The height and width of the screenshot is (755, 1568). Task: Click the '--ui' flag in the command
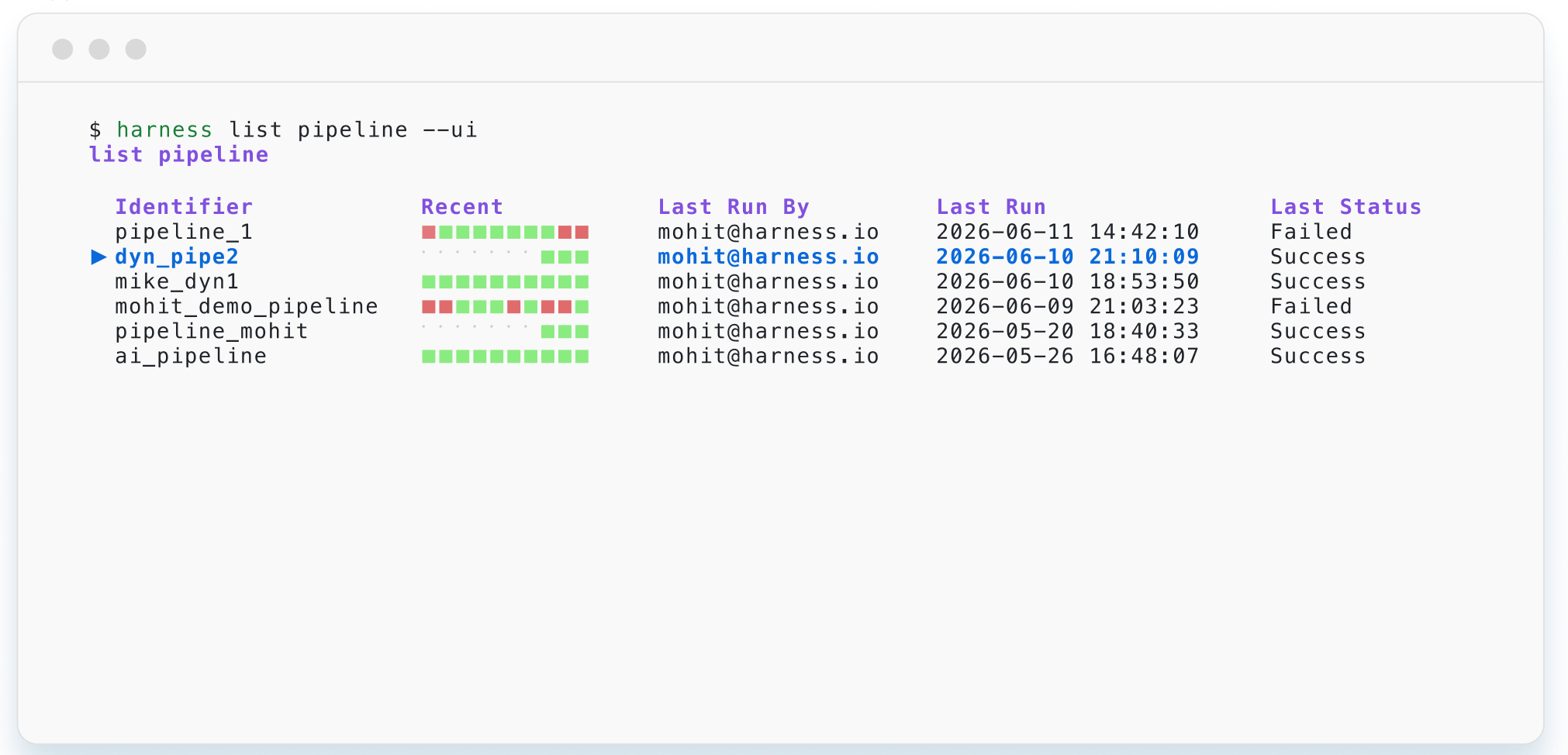[450, 129]
